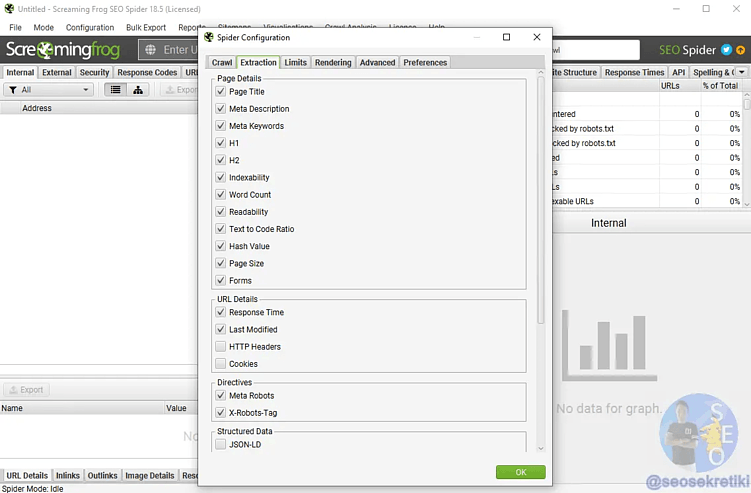Viewport: 751px width, 493px height.
Task: Toggle Last Modified checkbox
Action: tap(220, 329)
